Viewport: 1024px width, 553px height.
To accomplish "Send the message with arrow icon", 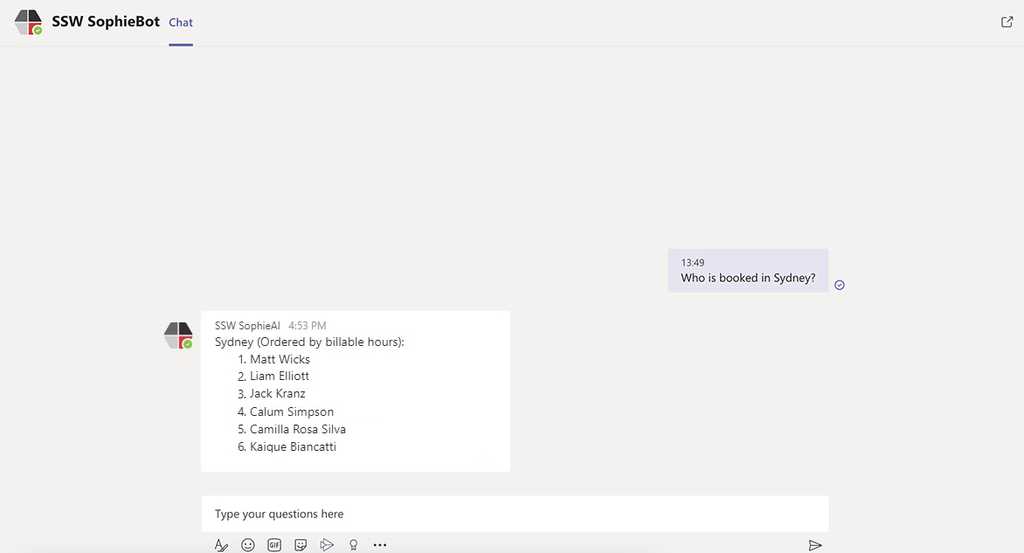I will click(x=815, y=545).
